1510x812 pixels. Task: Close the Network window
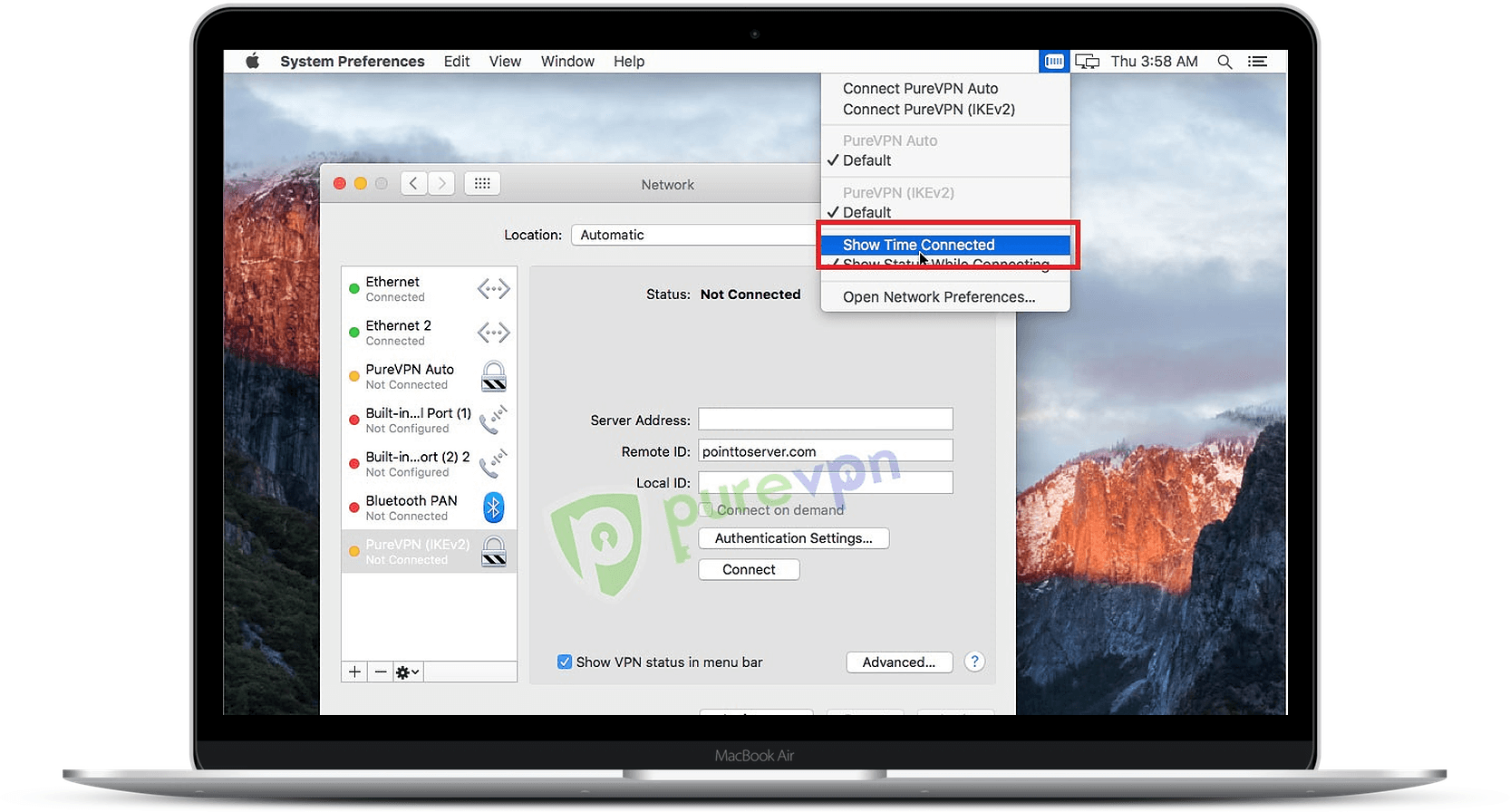point(340,183)
